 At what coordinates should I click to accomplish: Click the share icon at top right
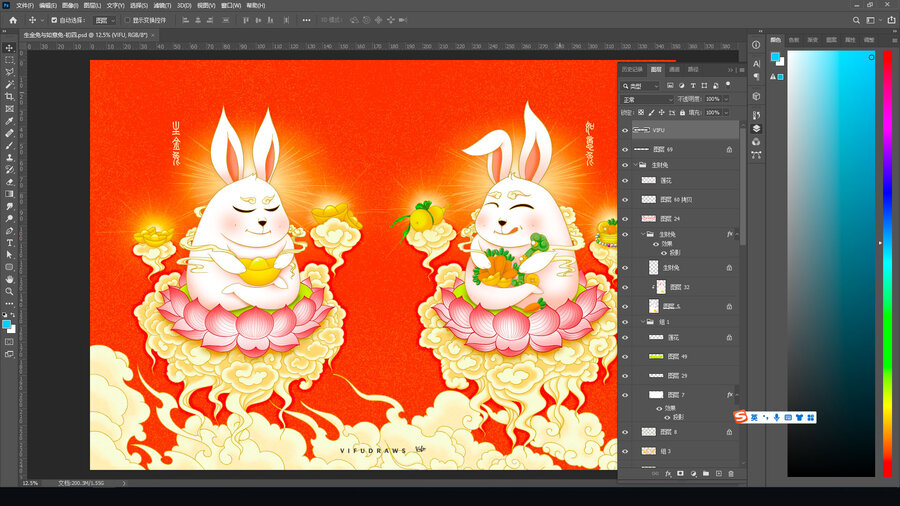[891, 20]
